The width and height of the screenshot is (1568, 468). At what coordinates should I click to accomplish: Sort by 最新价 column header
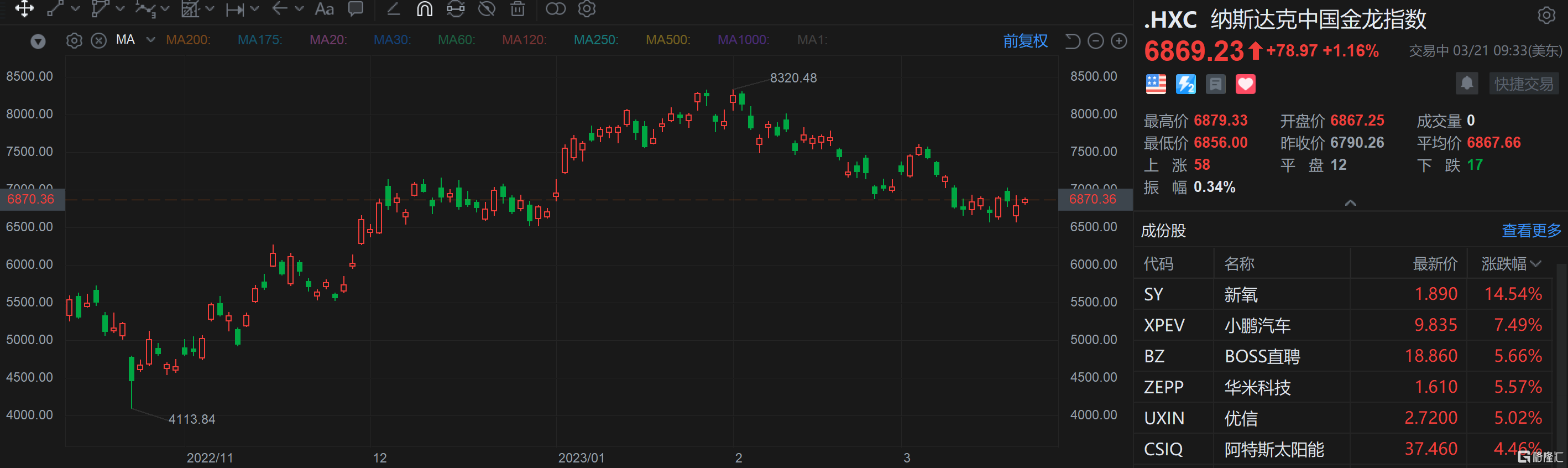click(x=1435, y=264)
